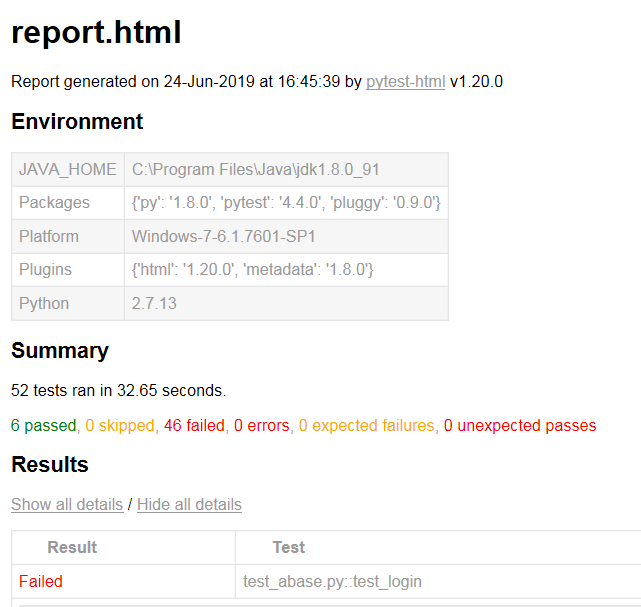Click the '0 expected failures' filter label
Viewport: 641px width, 607px height.
pos(367,426)
